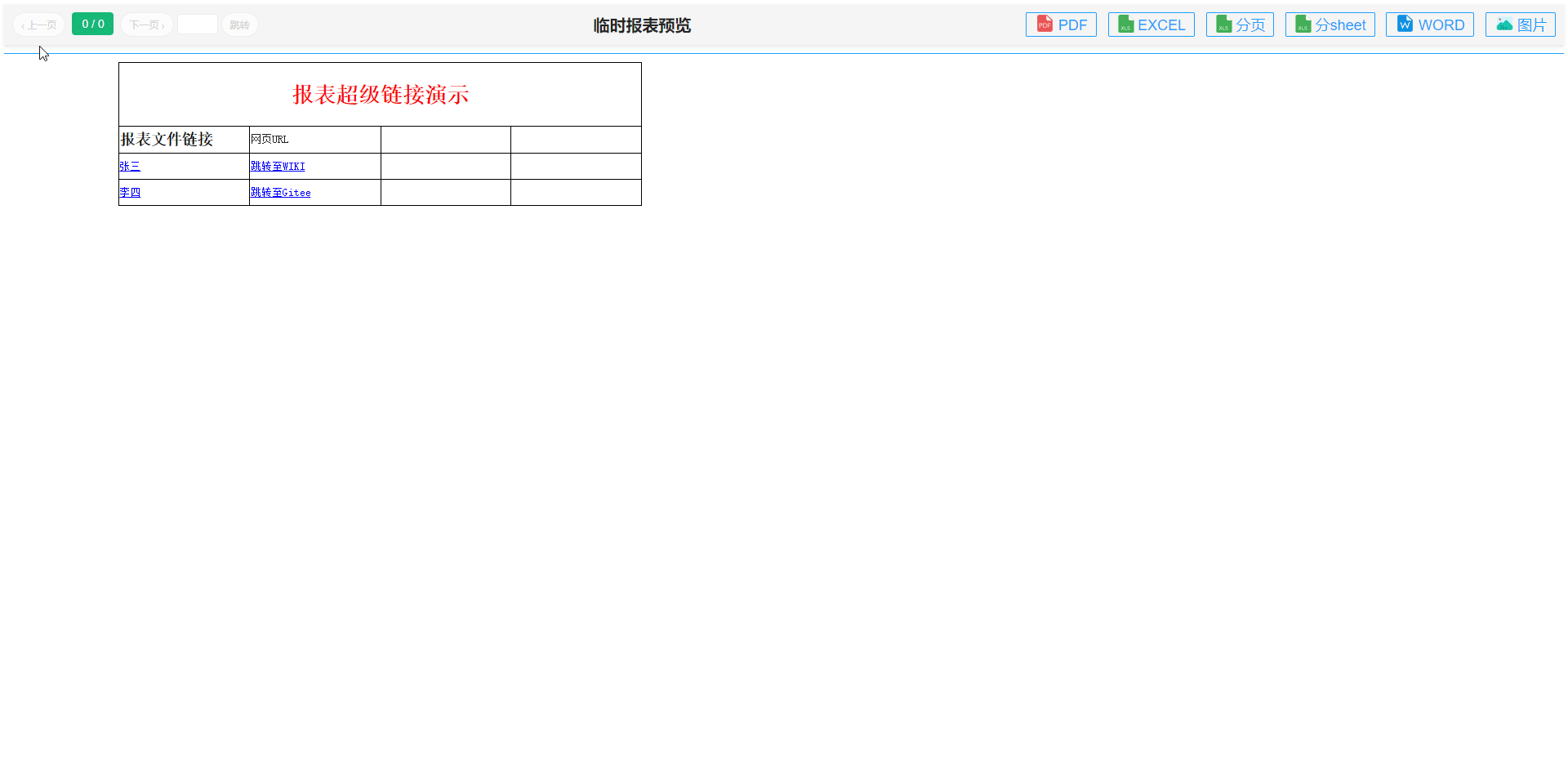Open the 张三 report link
Image resolution: width=1568 pixels, height=772 pixels.
coord(130,166)
